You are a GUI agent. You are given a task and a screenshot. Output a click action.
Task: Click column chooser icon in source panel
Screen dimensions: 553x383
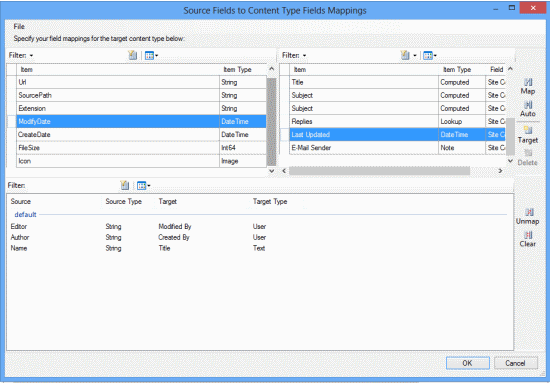click(x=150, y=55)
